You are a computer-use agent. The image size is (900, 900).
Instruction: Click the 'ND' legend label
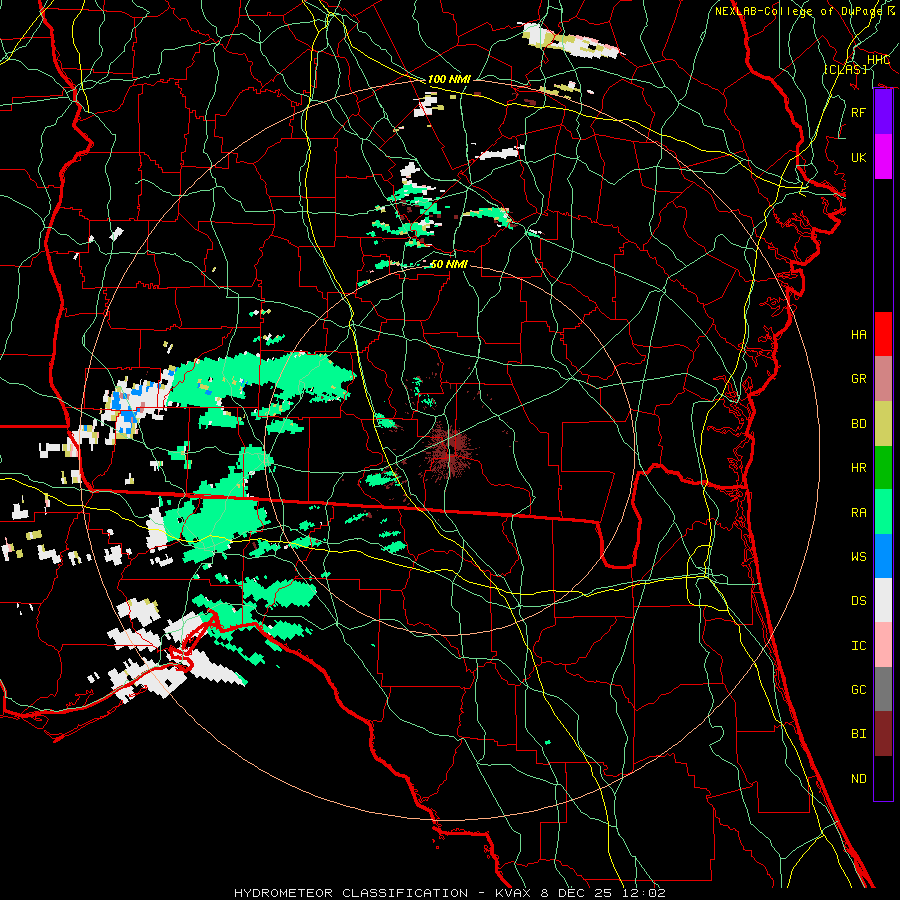point(859,779)
